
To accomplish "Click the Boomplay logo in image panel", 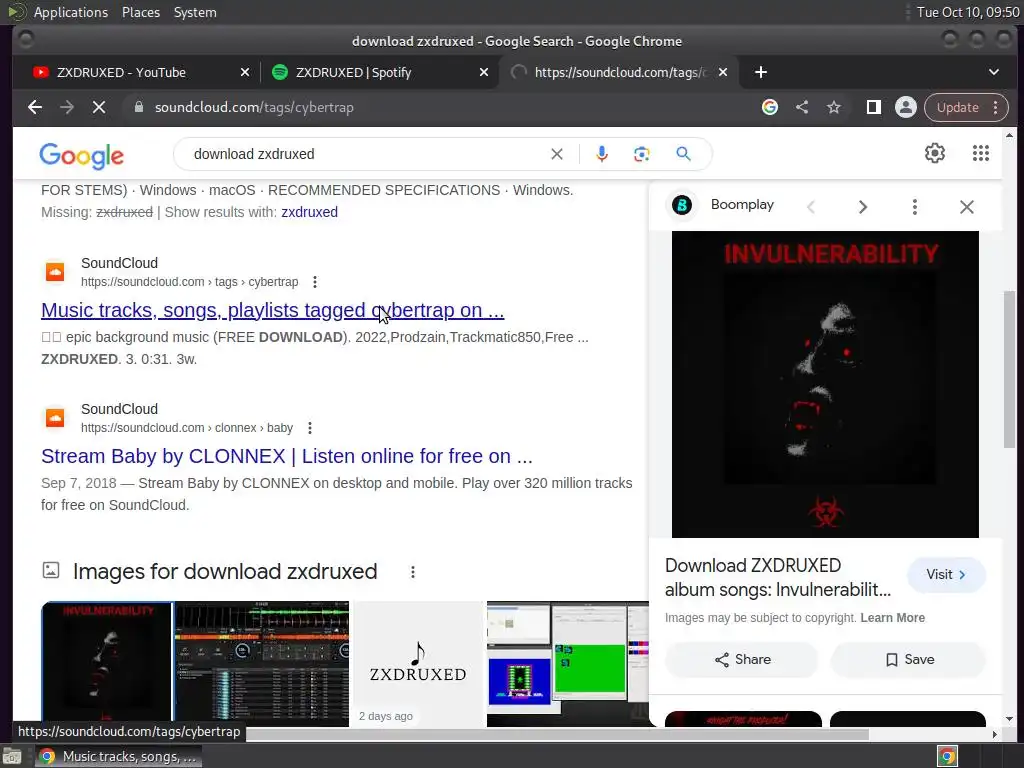I will tap(682, 205).
